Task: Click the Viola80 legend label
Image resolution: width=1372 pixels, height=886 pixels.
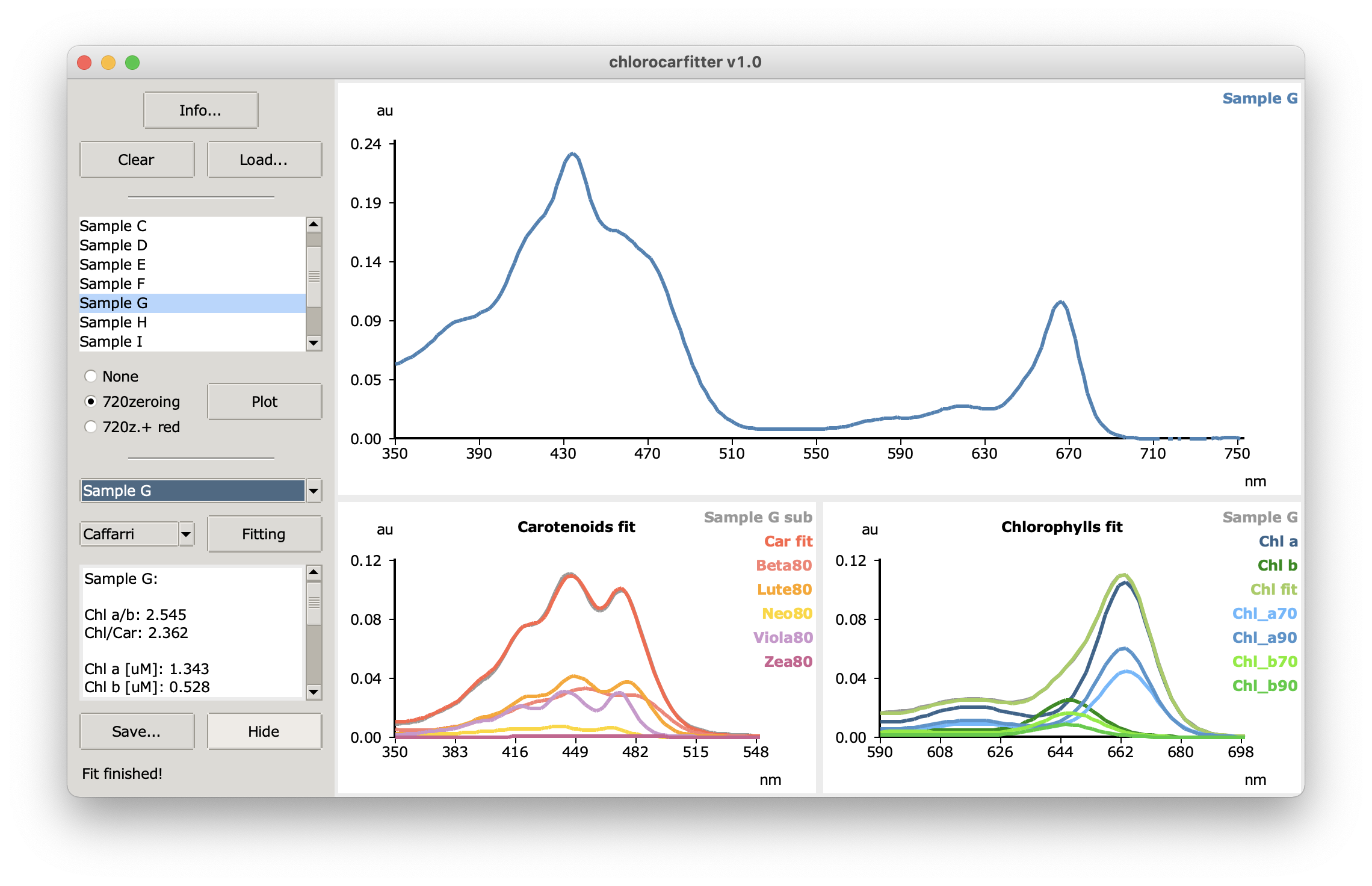Action: (x=783, y=637)
